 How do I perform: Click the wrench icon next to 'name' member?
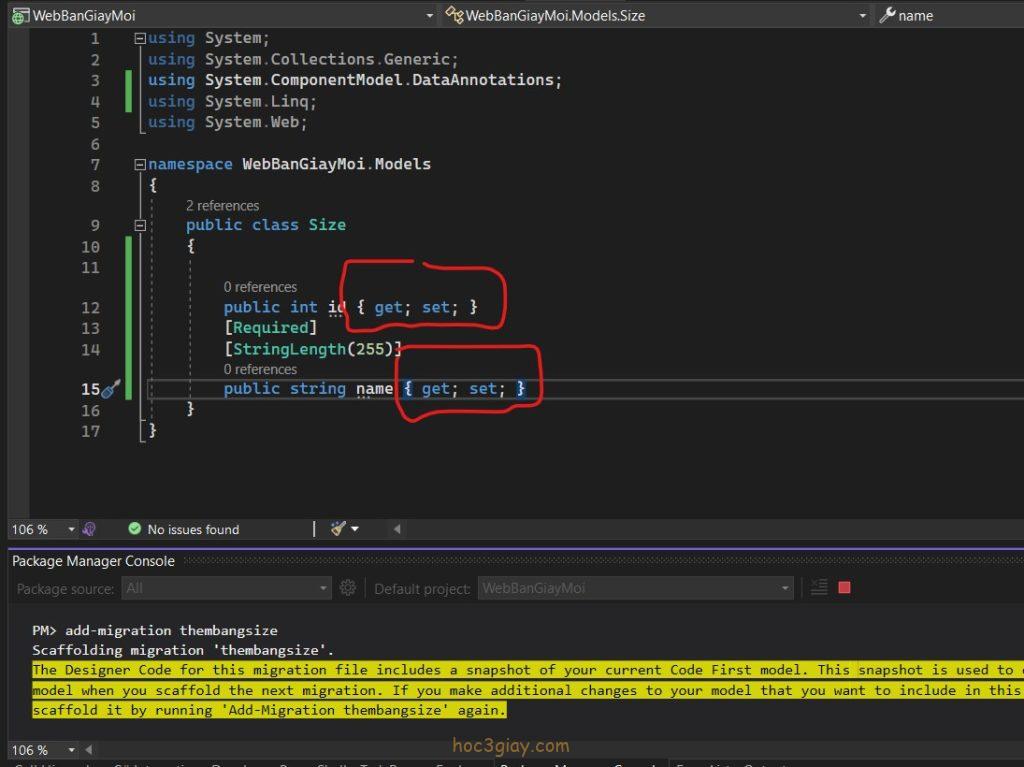point(886,15)
